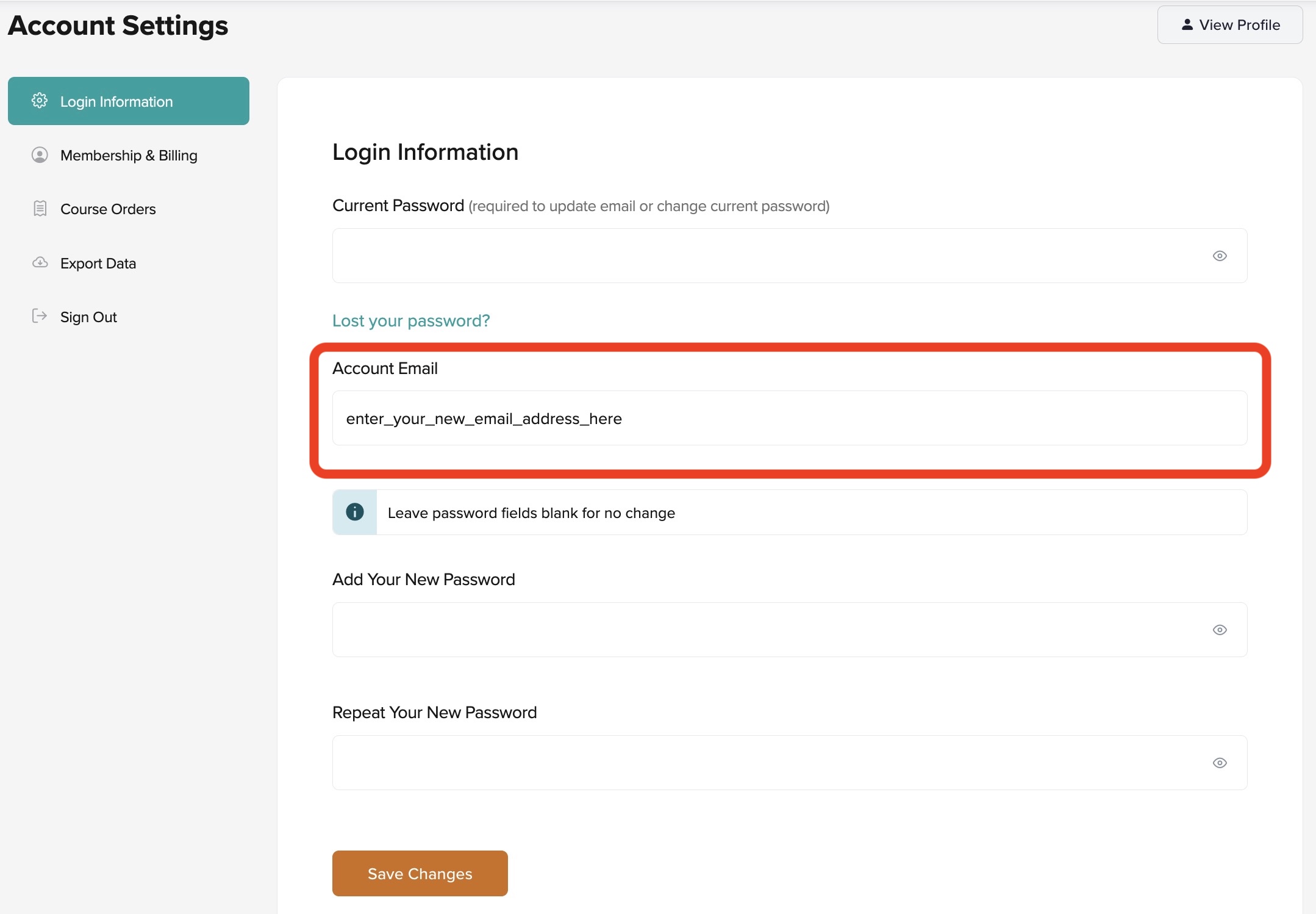Screen dimensions: 1316x914
Task: Reveal the repeated new password with eye icon
Action: (x=1220, y=763)
